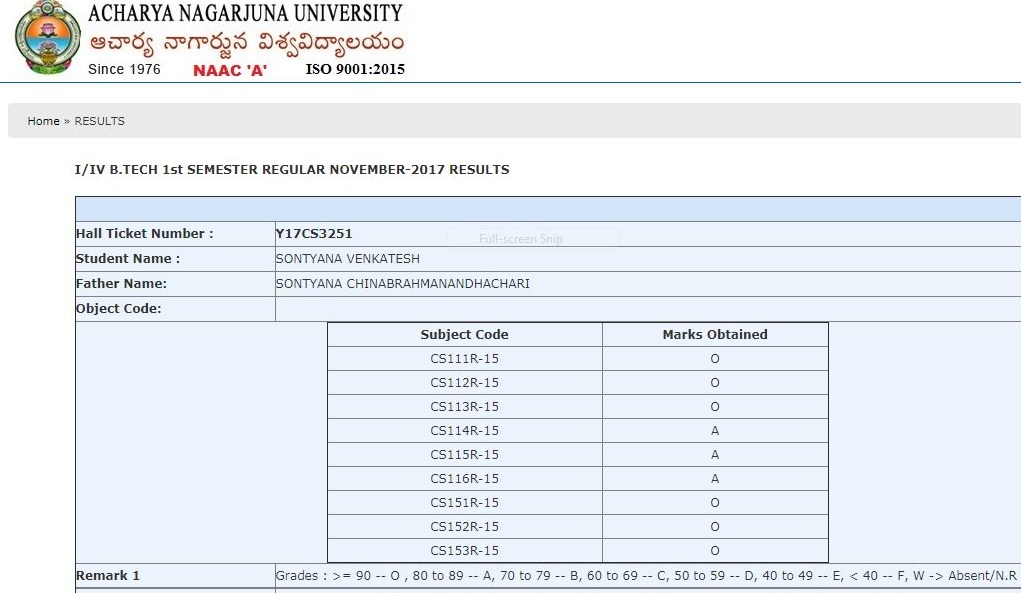
Task: Click the Remark 1 label
Action: tap(107, 576)
